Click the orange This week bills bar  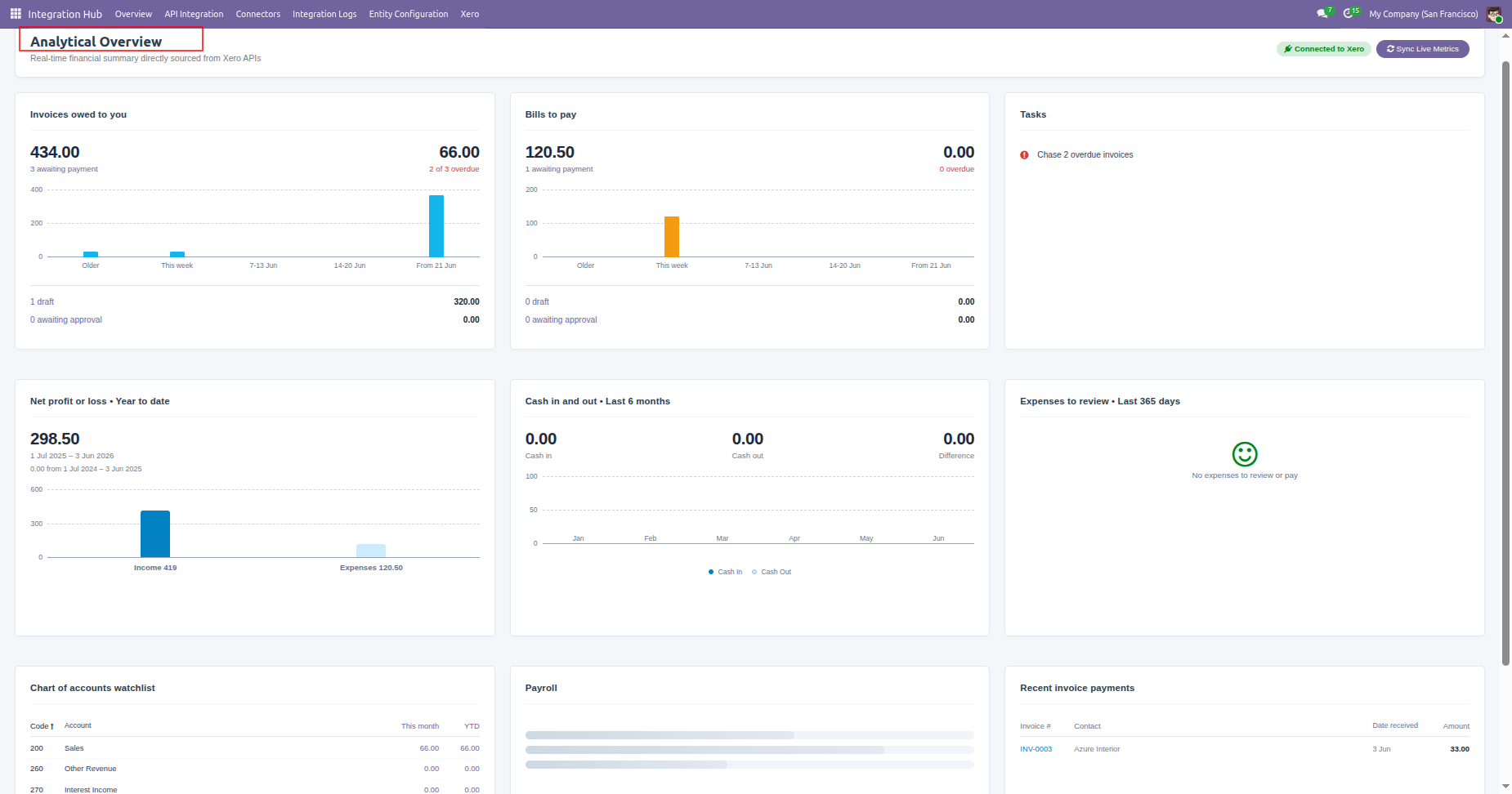tap(672, 237)
